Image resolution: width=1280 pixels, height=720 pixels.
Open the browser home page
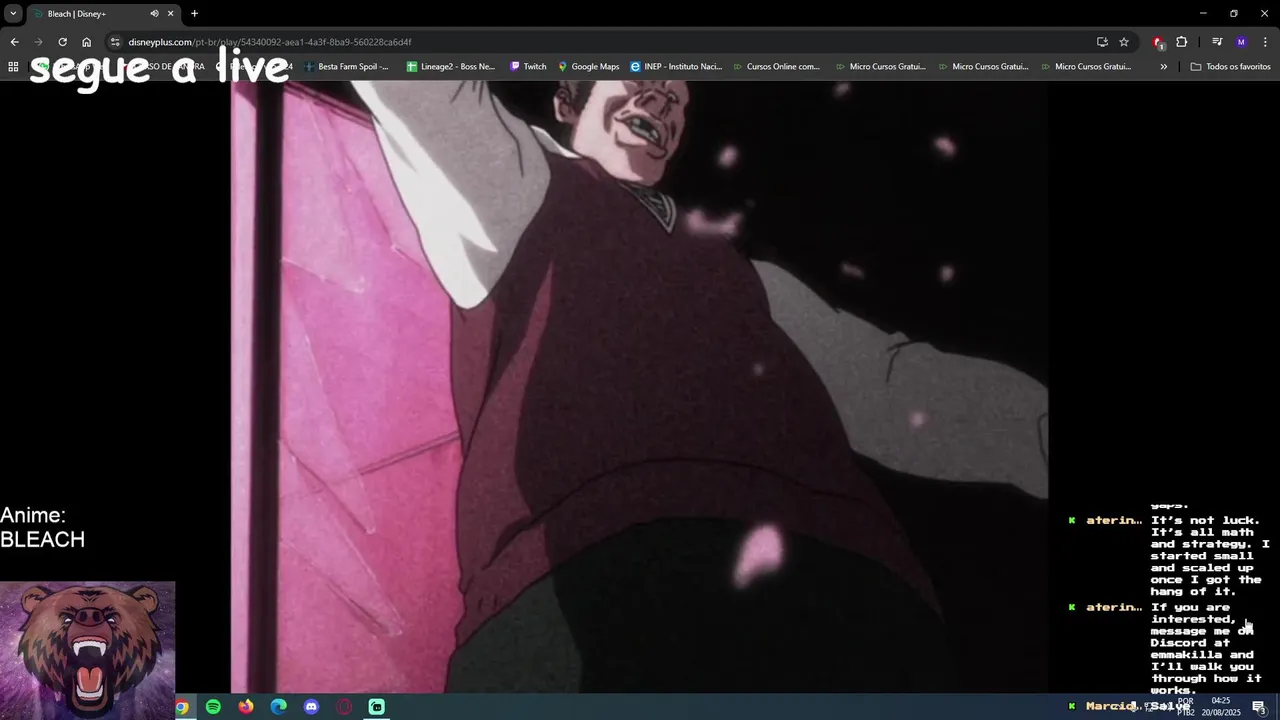(86, 42)
